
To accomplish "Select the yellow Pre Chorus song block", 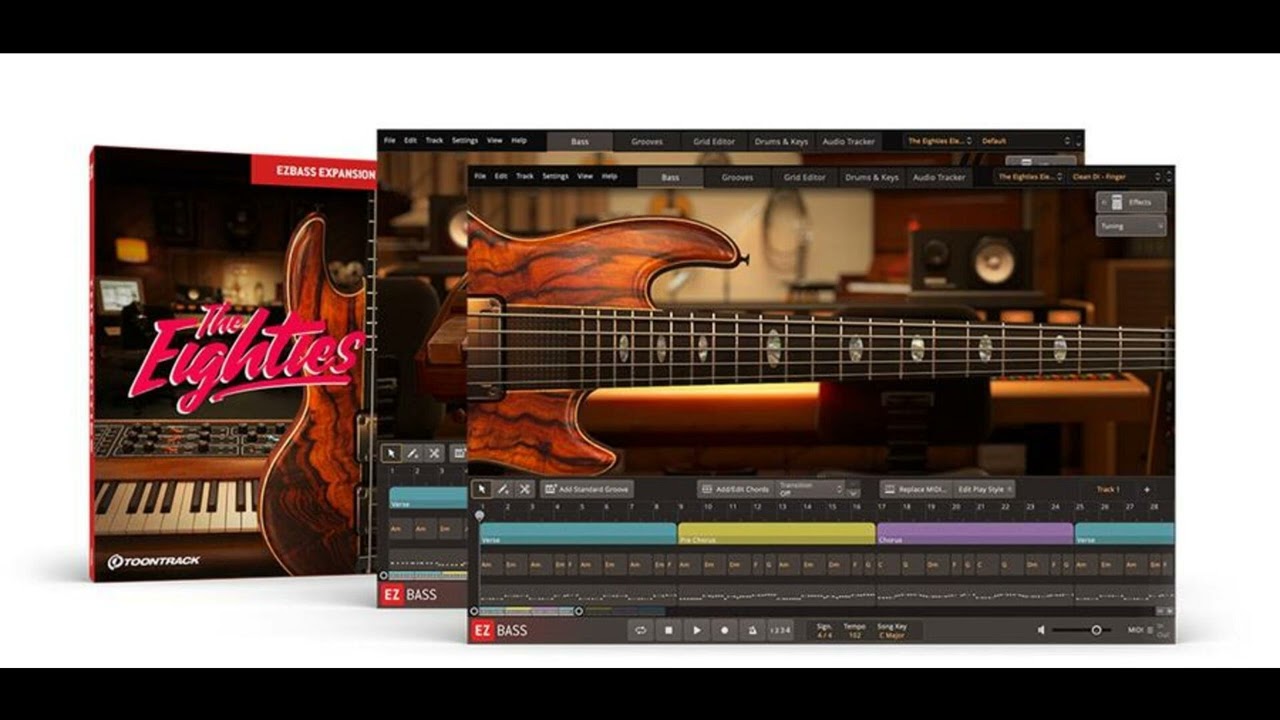I will (x=777, y=534).
